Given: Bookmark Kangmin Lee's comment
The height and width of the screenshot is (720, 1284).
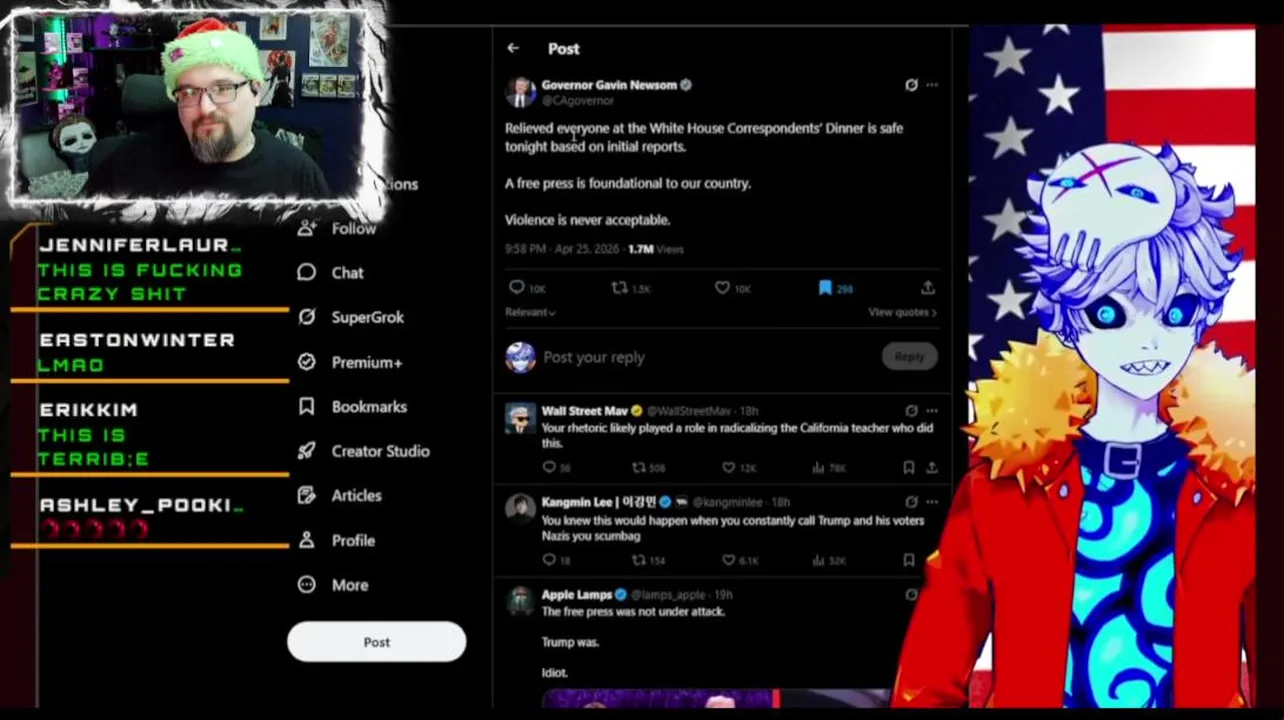Looking at the screenshot, I should (908, 560).
